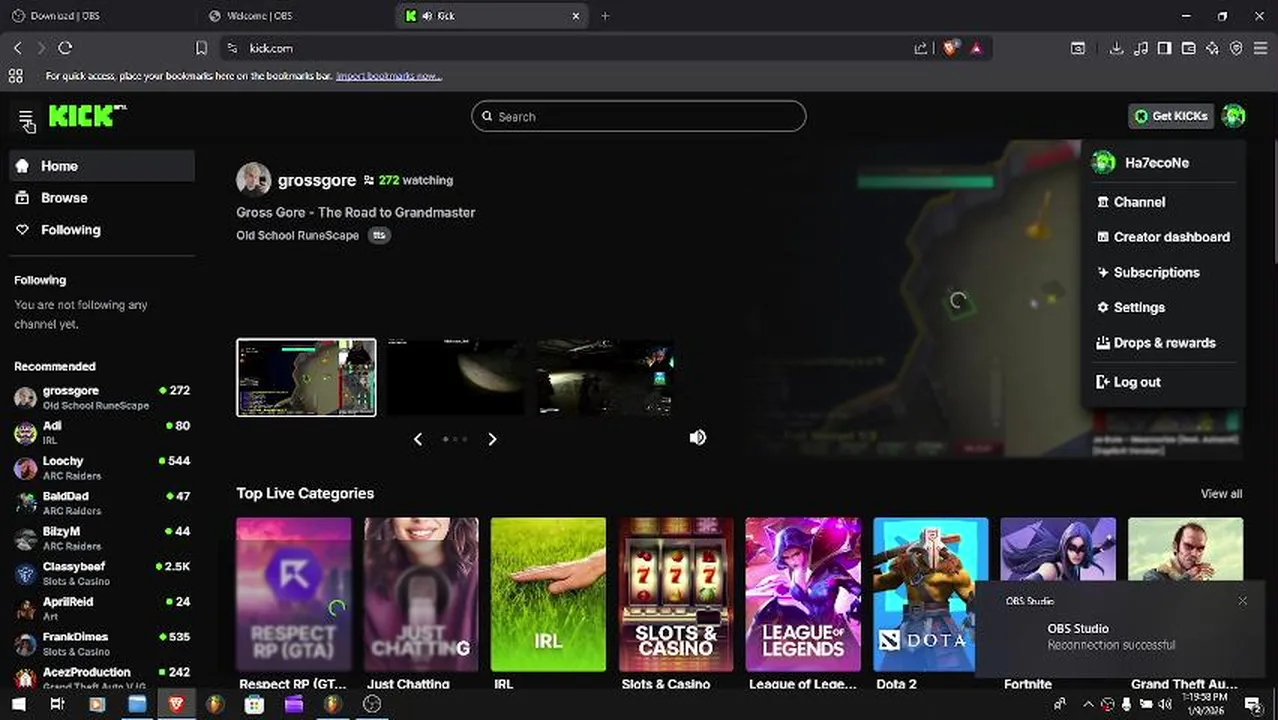Open the OBS Studio taskbar icon
Viewport: 1278px width, 720px height.
pyautogui.click(x=372, y=704)
